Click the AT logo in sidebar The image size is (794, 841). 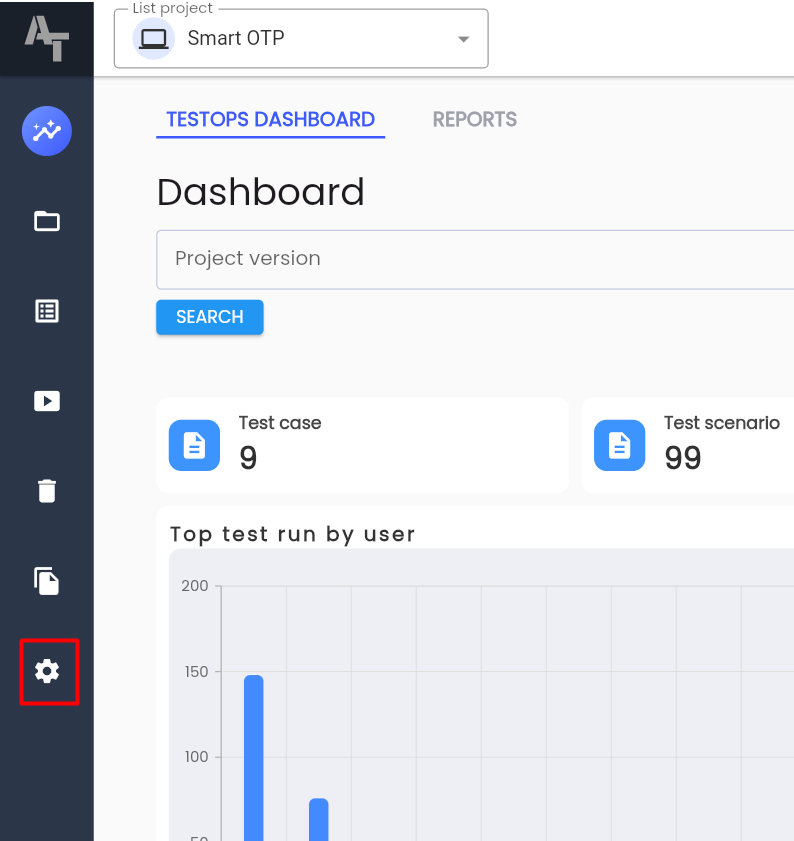click(47, 38)
